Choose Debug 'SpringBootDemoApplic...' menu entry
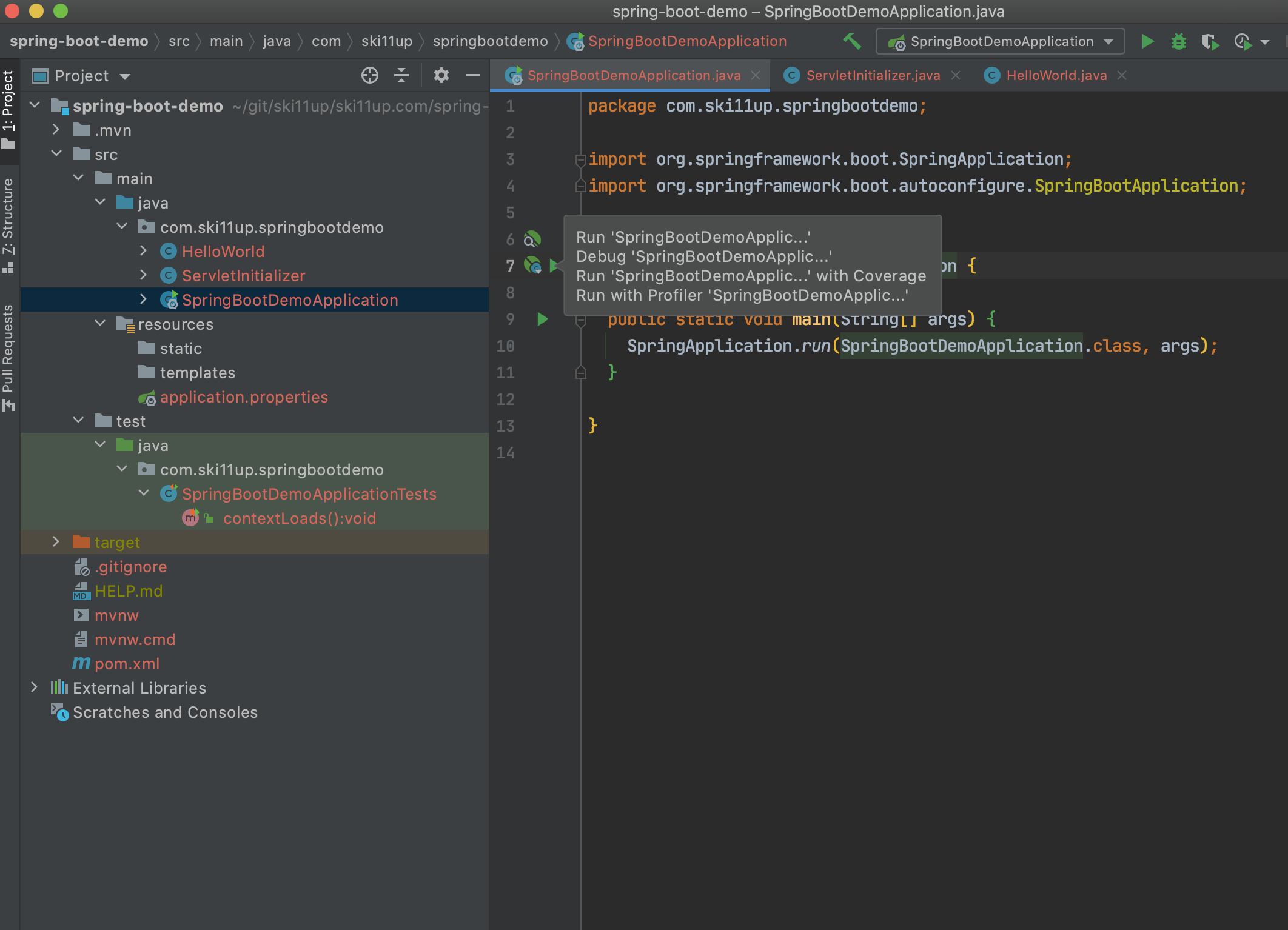 703,256
